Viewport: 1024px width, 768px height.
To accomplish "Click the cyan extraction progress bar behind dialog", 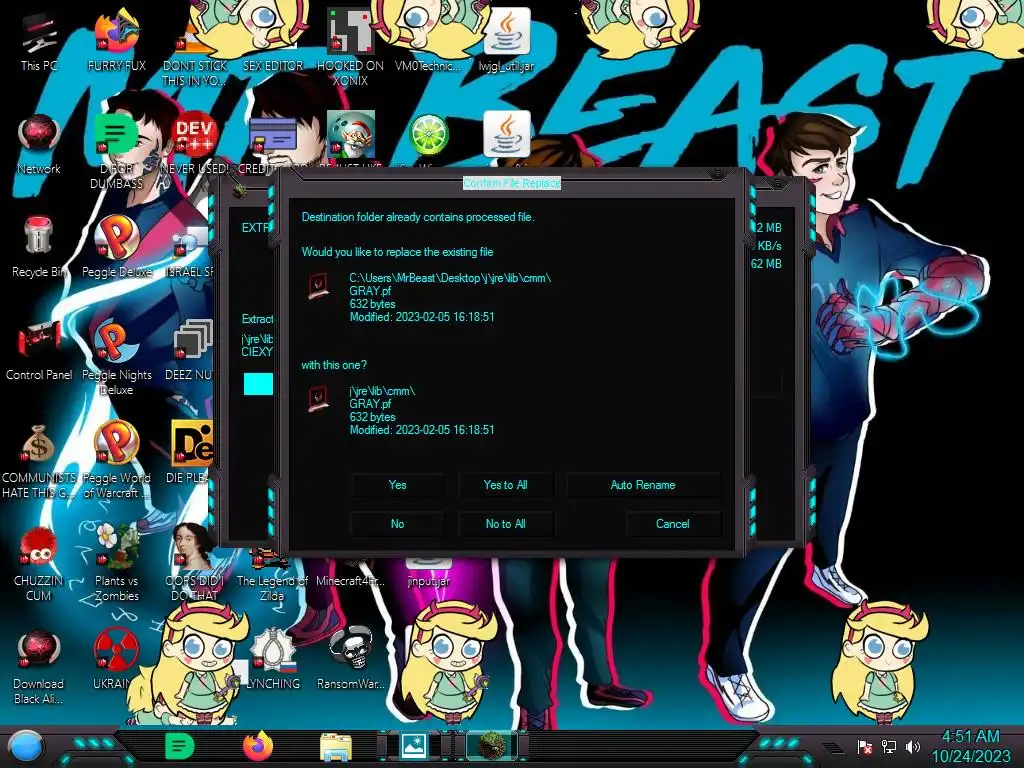I will (x=258, y=384).
